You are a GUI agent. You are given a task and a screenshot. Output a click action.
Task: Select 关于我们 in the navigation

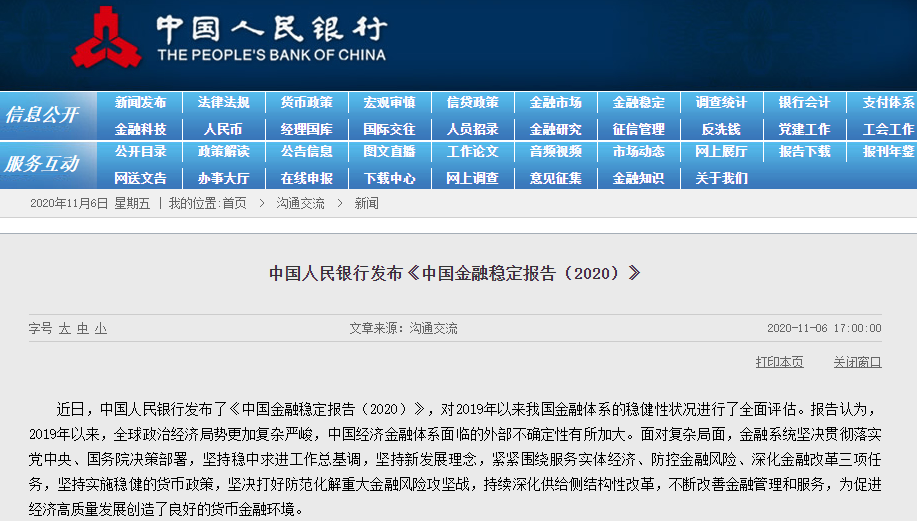click(721, 178)
